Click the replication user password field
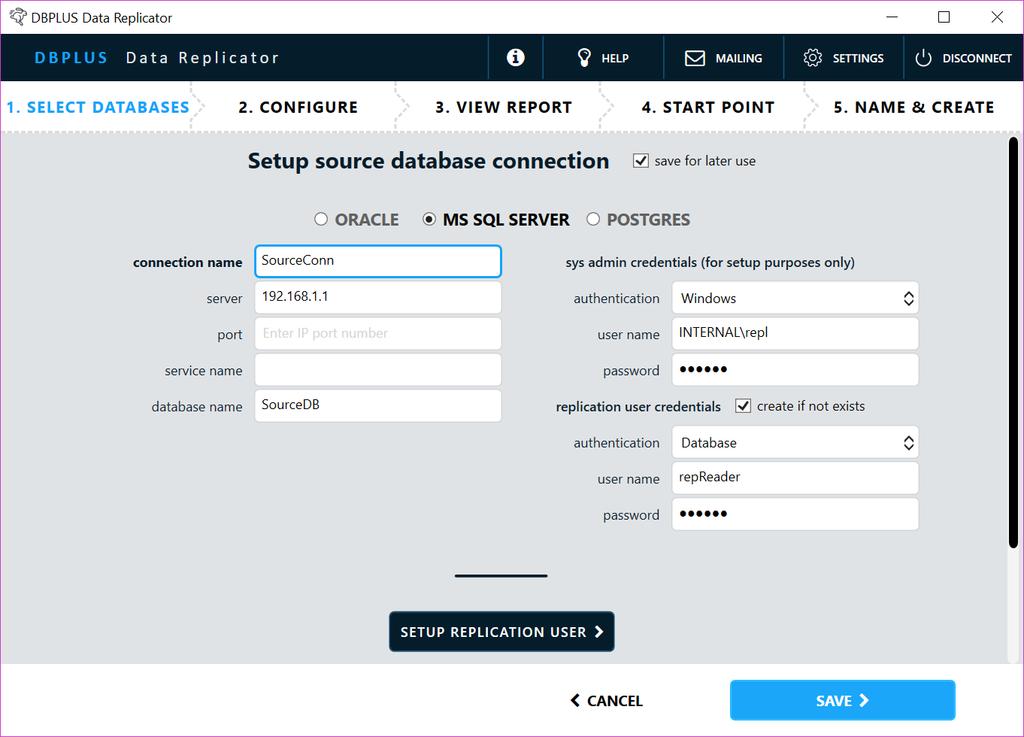This screenshot has width=1024, height=737. [795, 514]
